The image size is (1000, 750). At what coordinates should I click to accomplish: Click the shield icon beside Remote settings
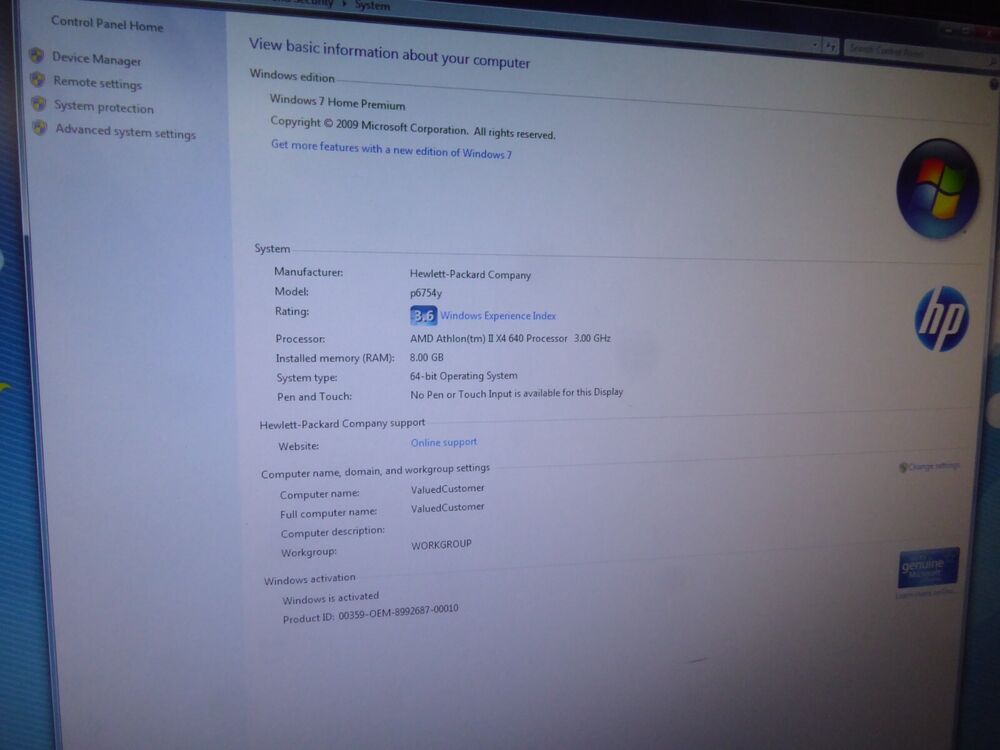38,80
